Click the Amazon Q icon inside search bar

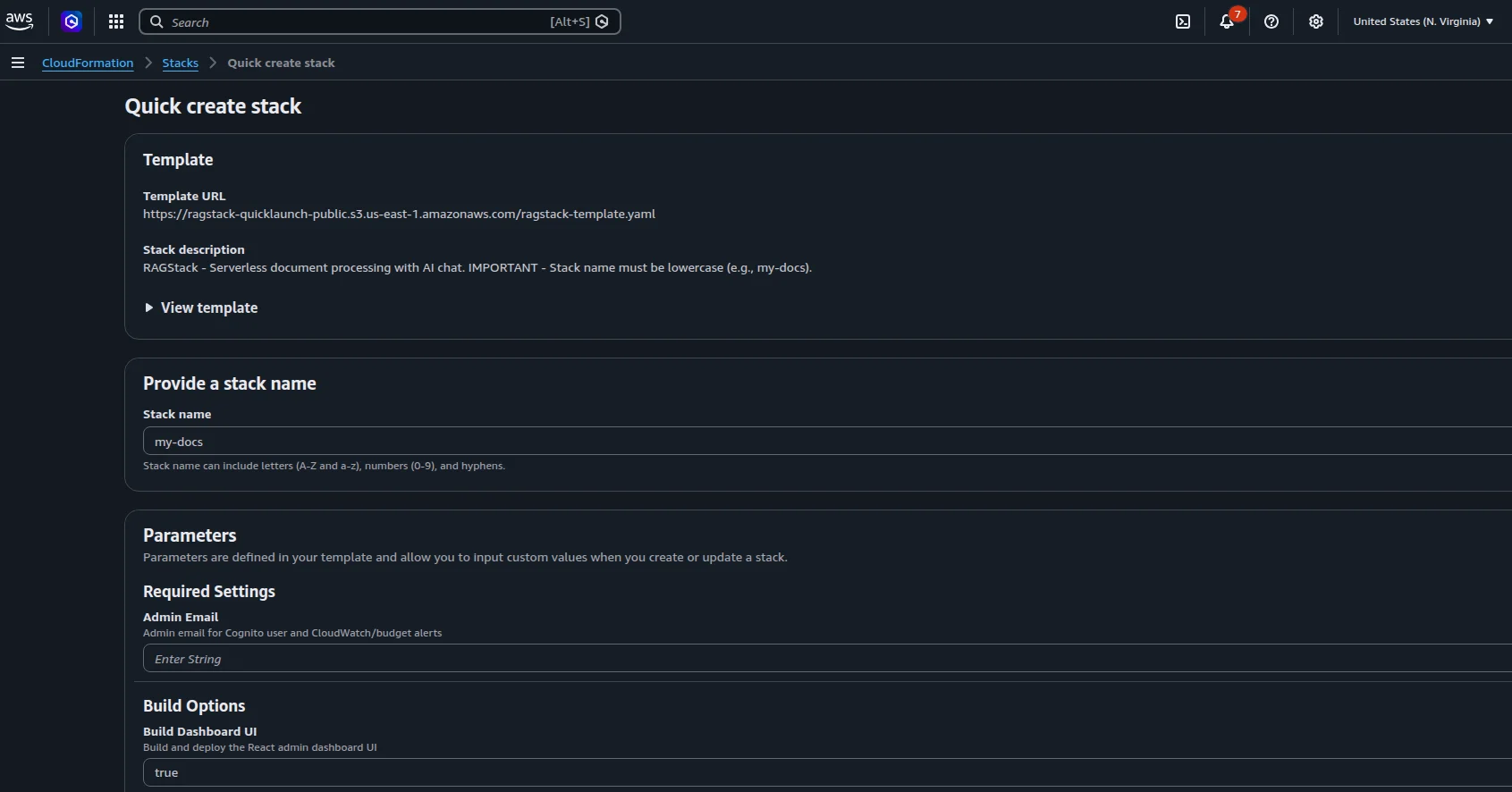click(603, 21)
